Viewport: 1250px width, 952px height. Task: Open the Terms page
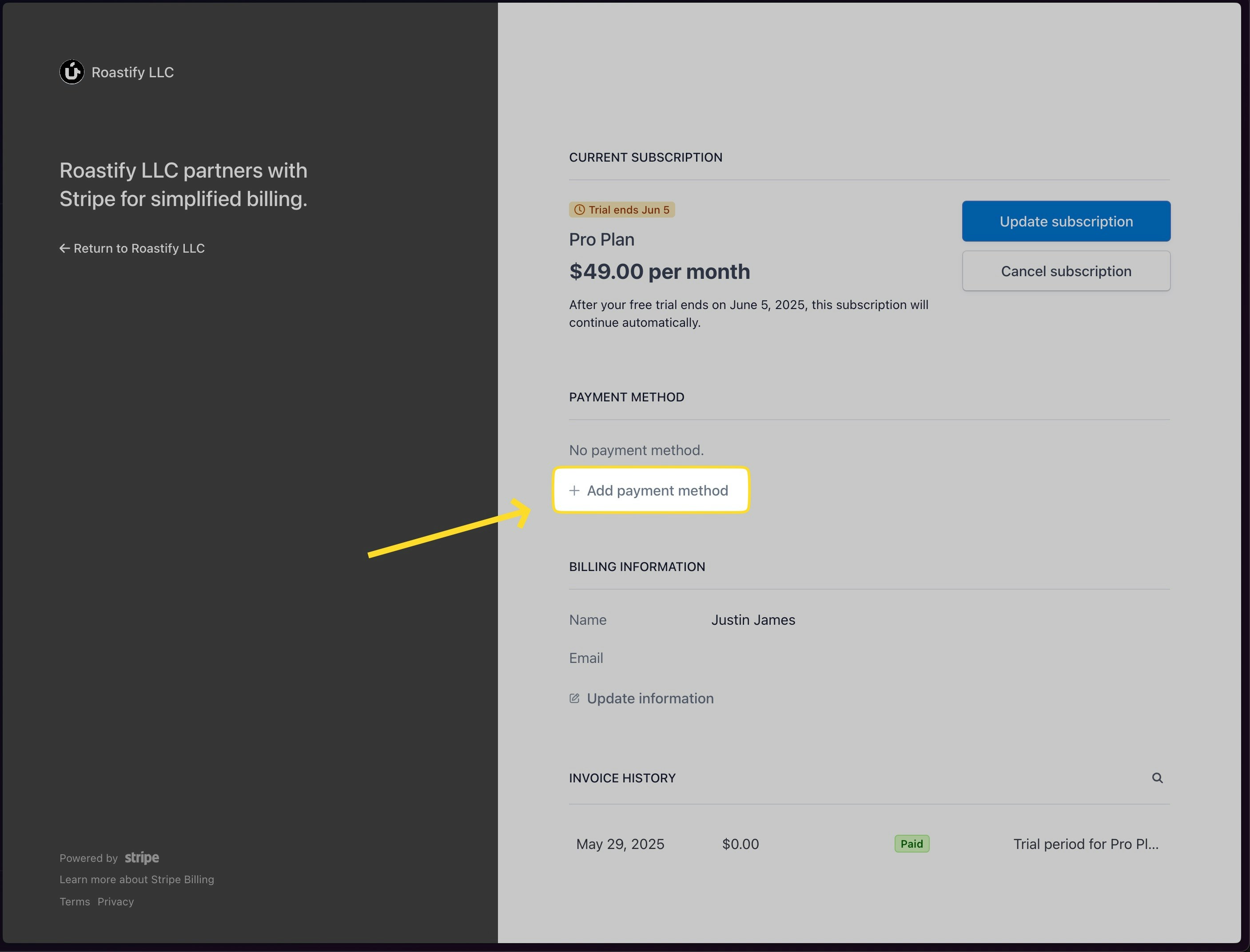(74, 901)
